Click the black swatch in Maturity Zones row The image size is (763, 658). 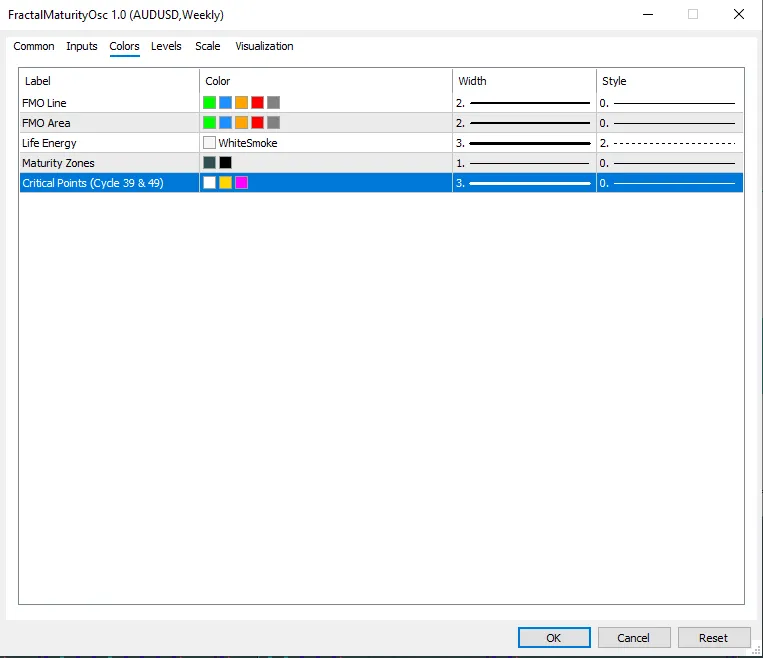[x=225, y=163]
